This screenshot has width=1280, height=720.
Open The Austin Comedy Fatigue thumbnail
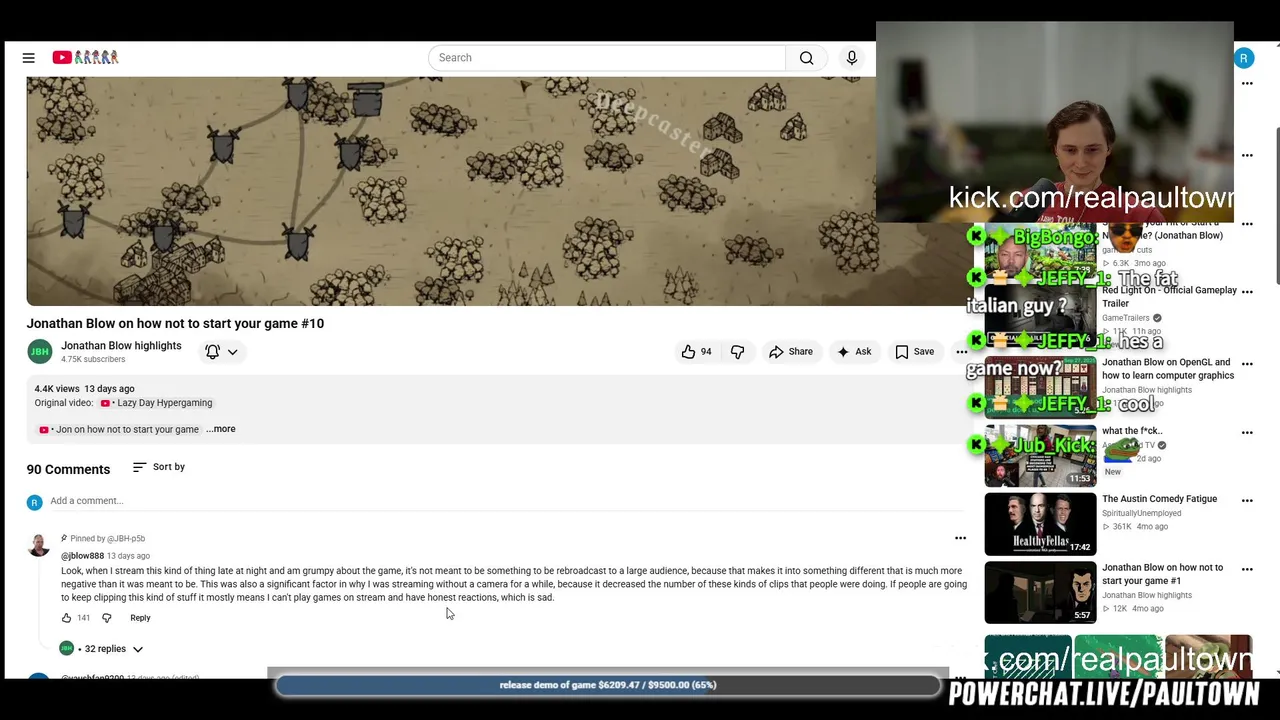click(1040, 524)
